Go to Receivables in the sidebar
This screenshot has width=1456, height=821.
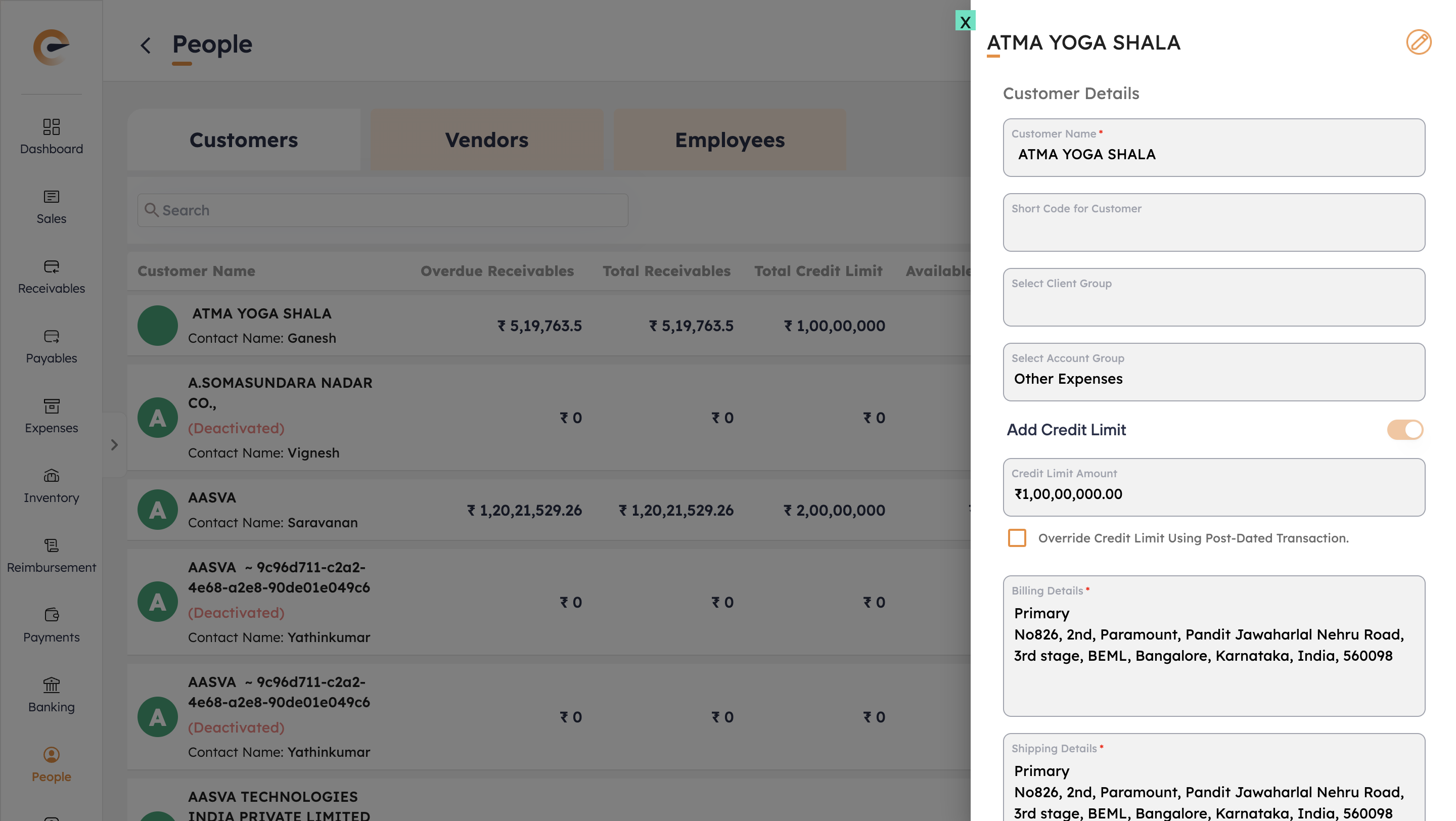tap(52, 266)
